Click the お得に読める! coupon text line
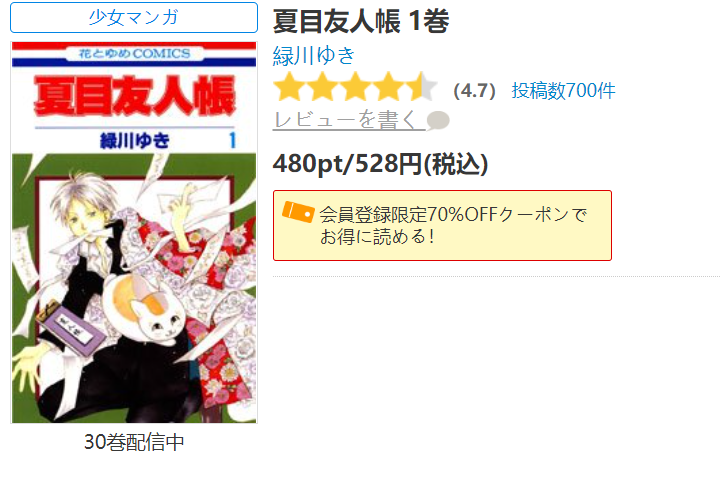This screenshot has width=720, height=477. (x=377, y=237)
